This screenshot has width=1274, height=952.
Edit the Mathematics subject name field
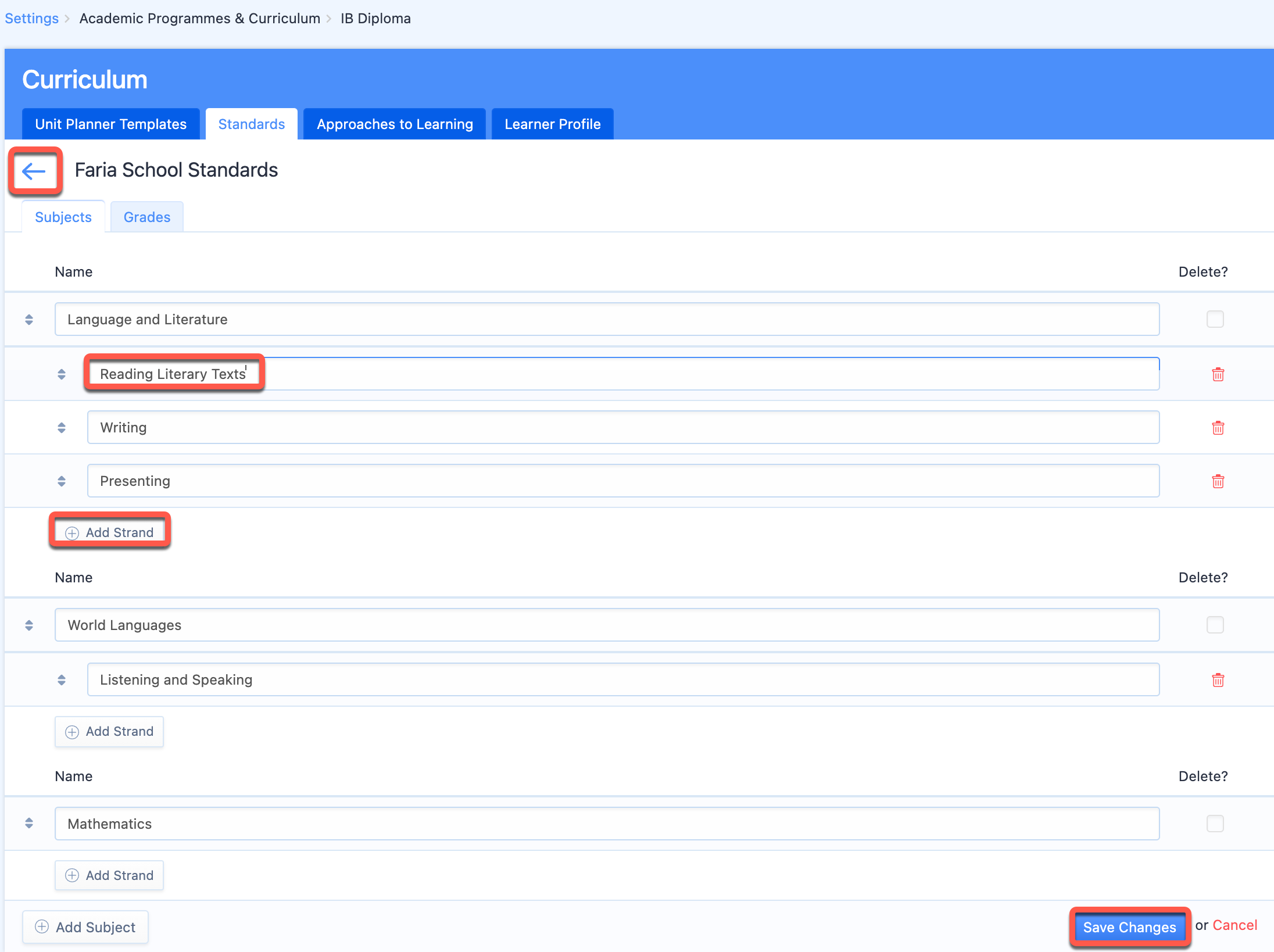coord(607,824)
